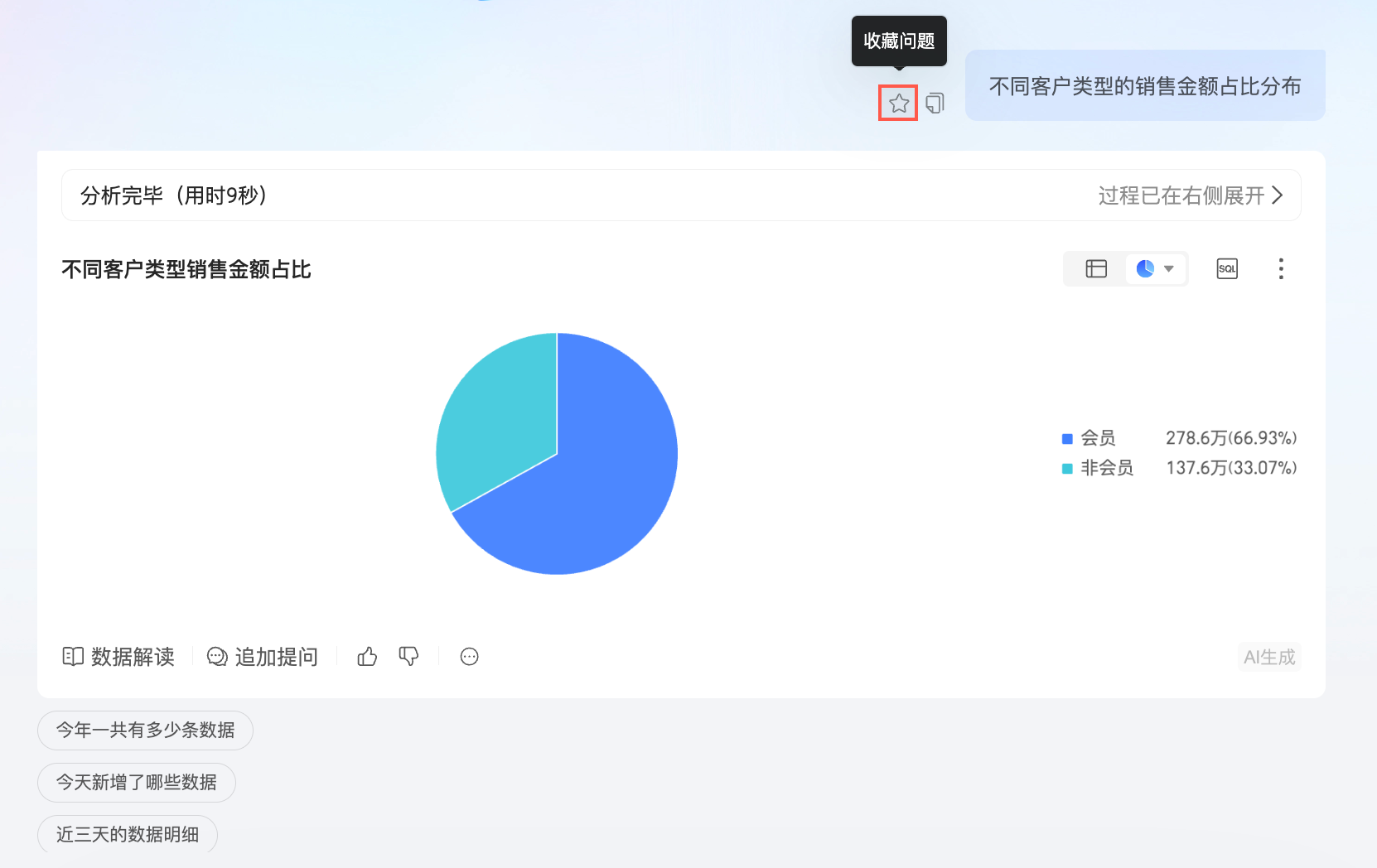This screenshot has height=868, width=1377.
Task: Select suggestion 今天新增了哪些数据
Action: [137, 783]
